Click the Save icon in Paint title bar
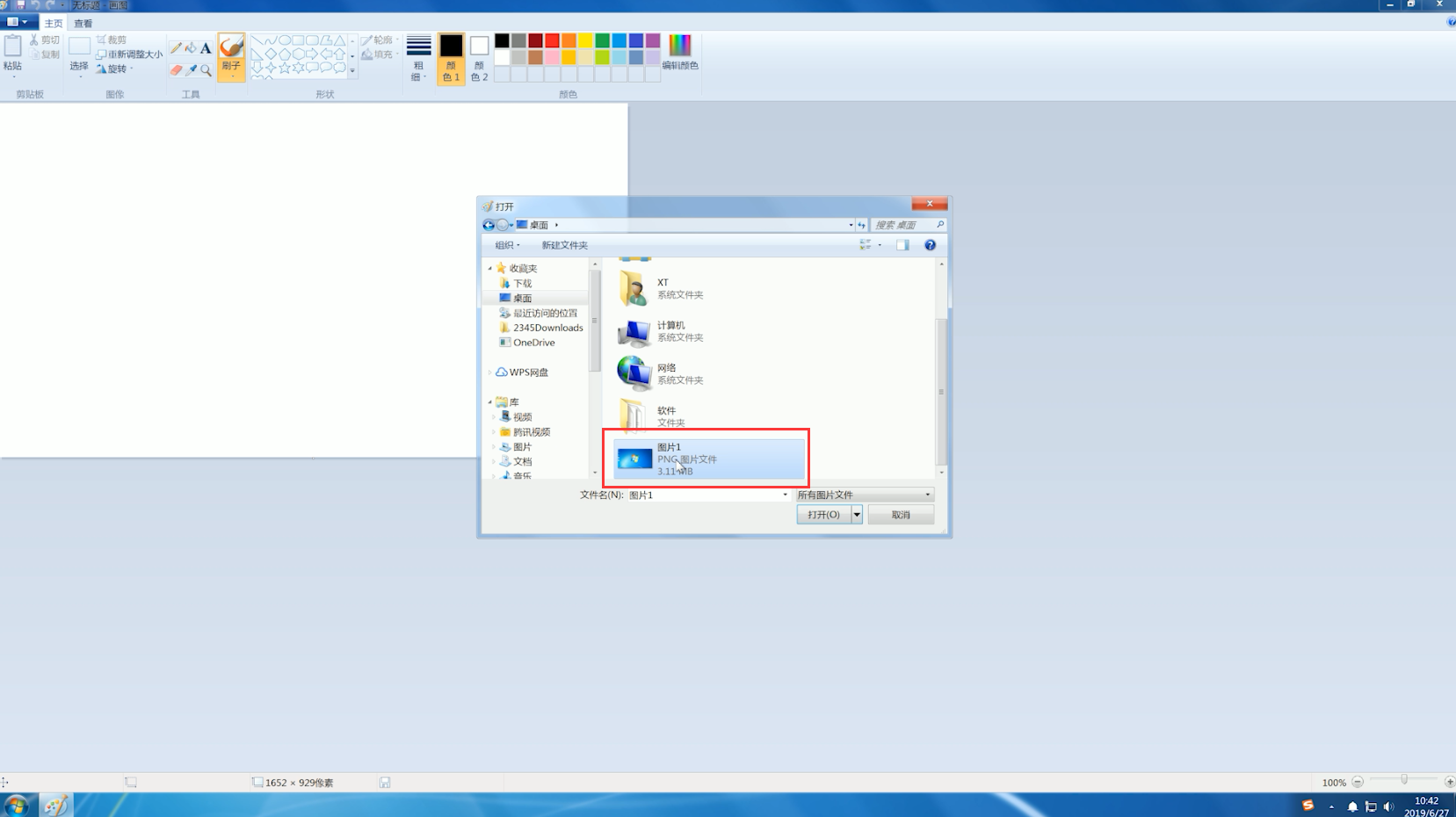1456x817 pixels. 20,5
